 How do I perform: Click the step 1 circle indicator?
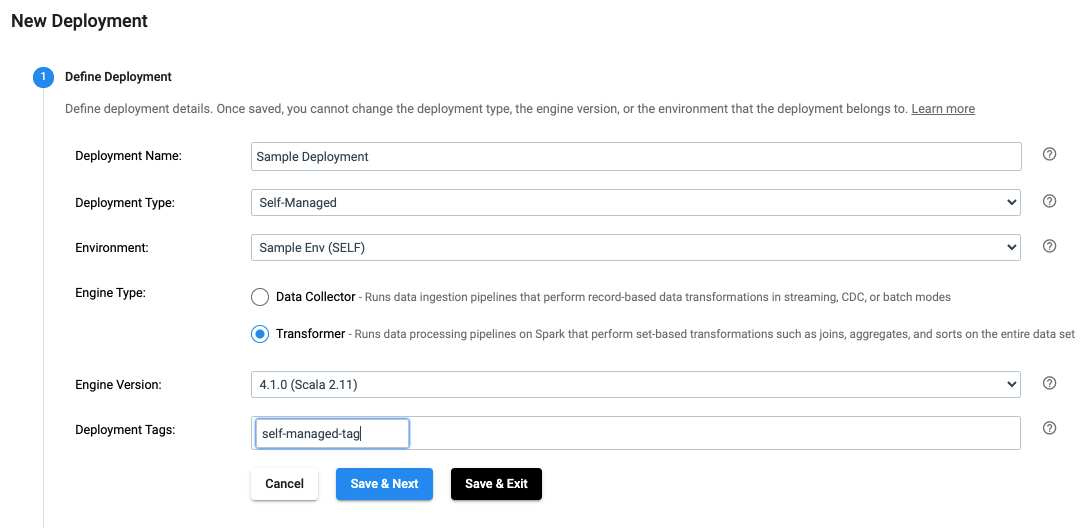pos(43,77)
